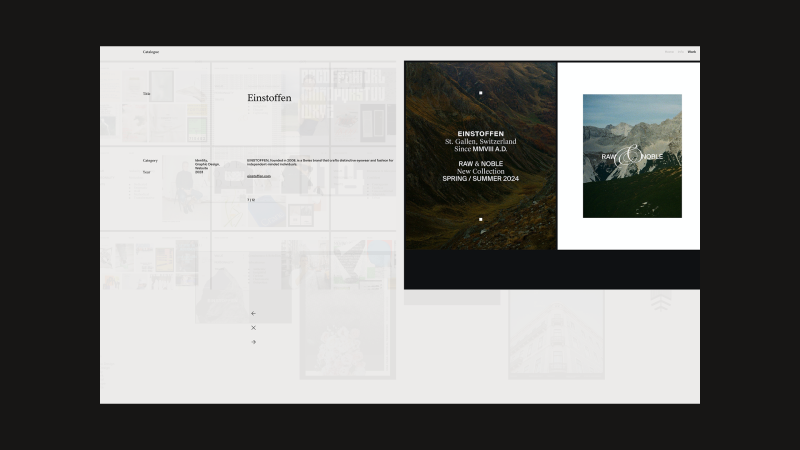
Task: Select the Year label
Action: 146,172
